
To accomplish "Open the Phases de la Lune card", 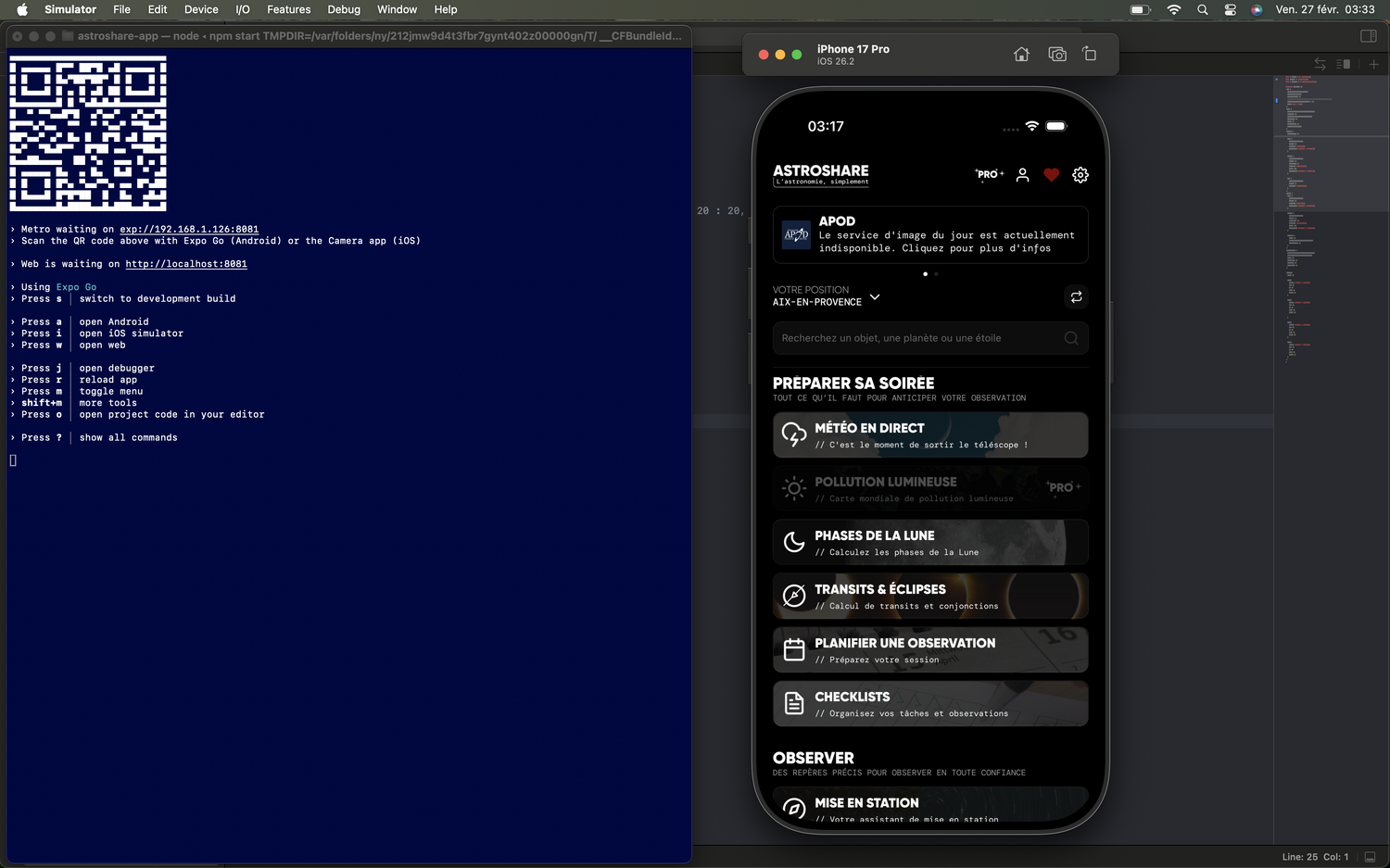I will [x=930, y=542].
